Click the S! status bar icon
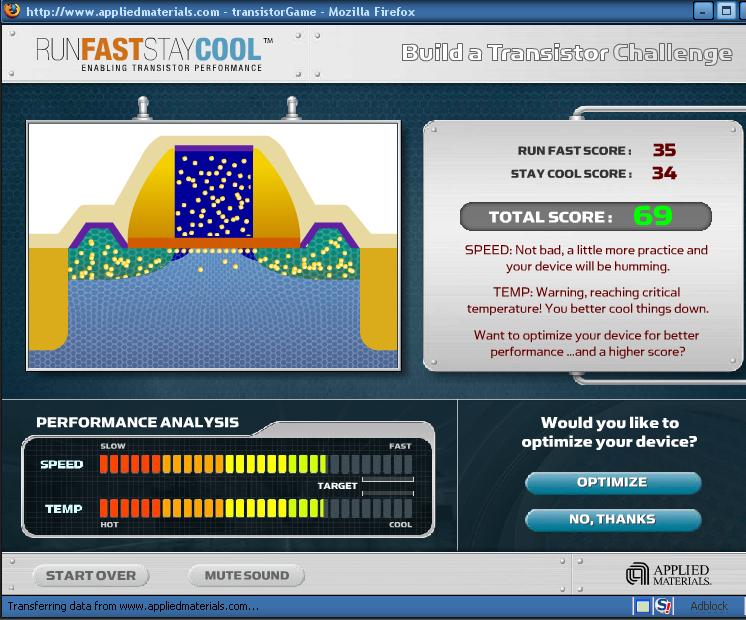 (x=663, y=606)
